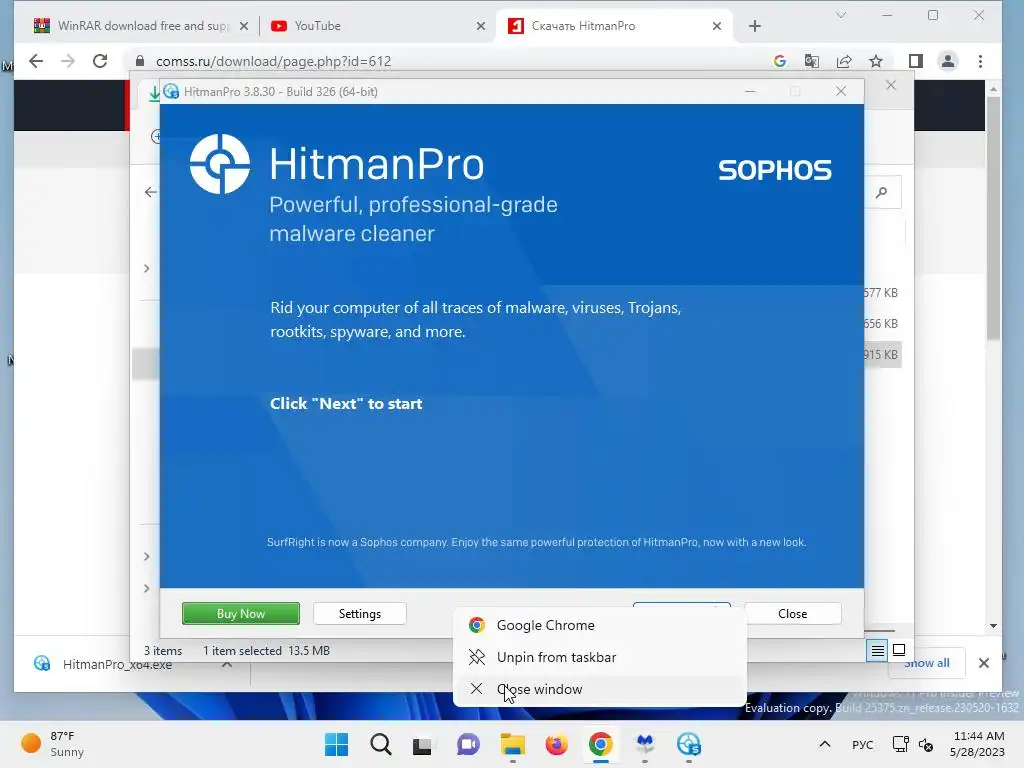The width and height of the screenshot is (1024, 768).
Task: Click the Chrome back arrow
Action: click(36, 61)
